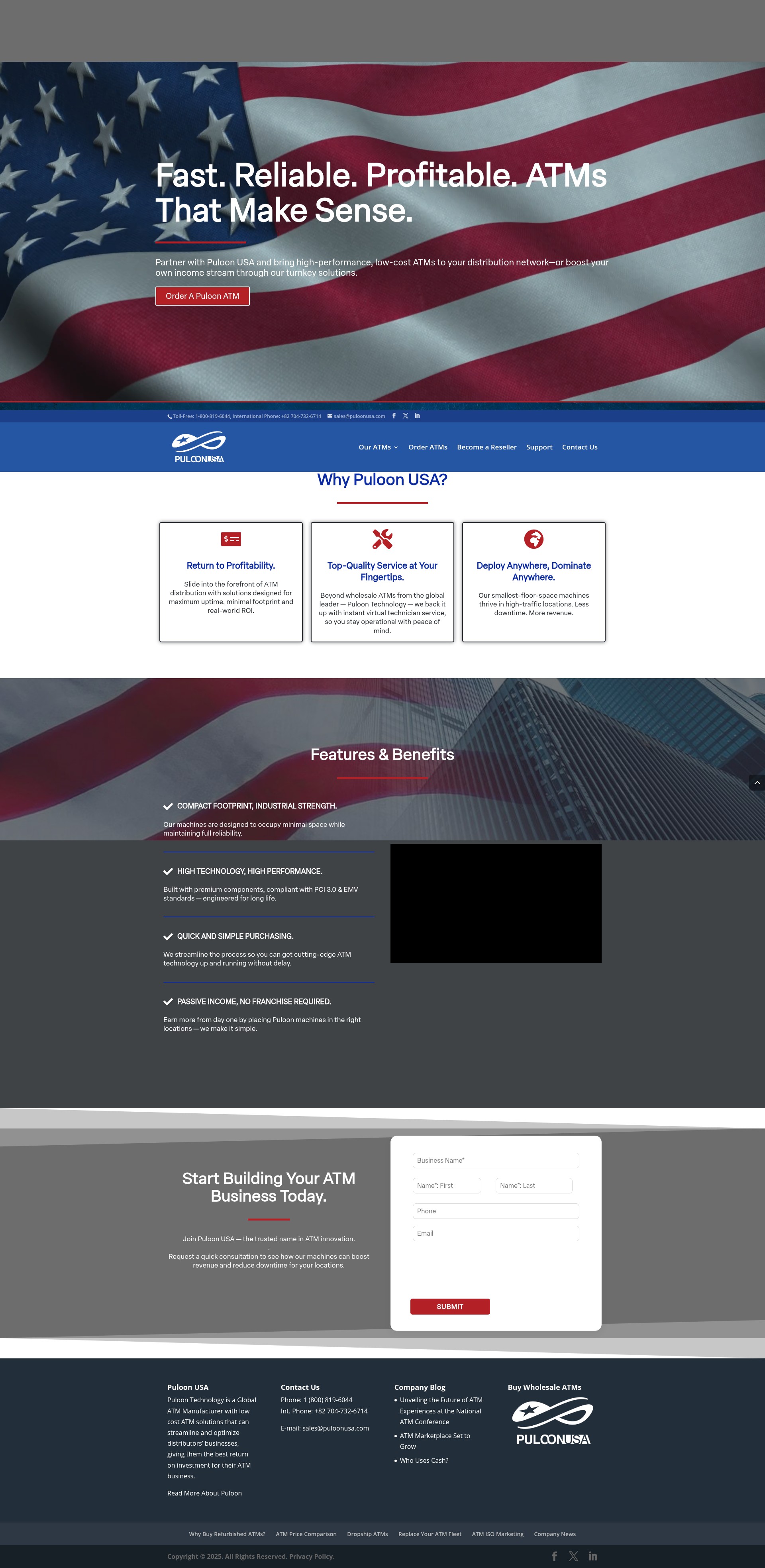
Task: Open the Order ATMs menu item
Action: 428,447
